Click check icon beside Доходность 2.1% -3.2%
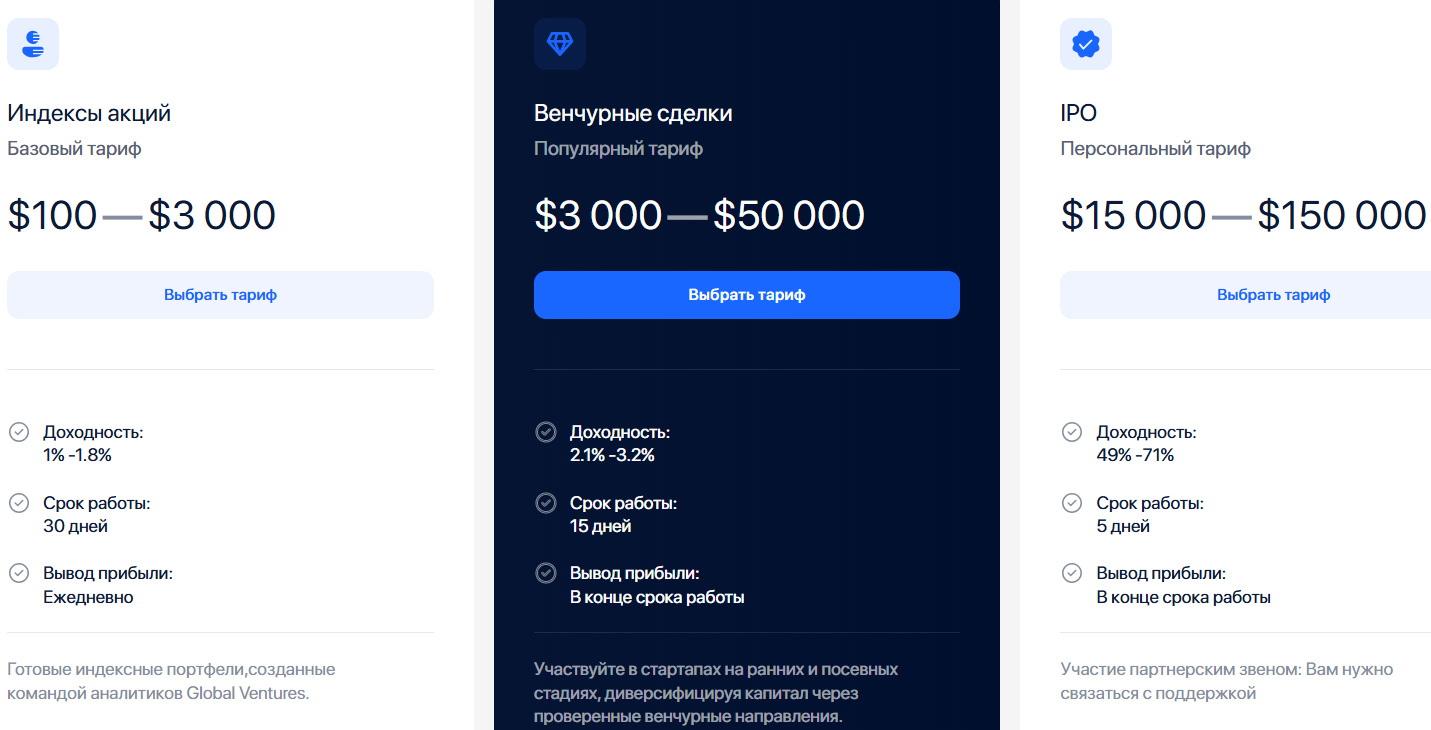 pyautogui.click(x=546, y=432)
